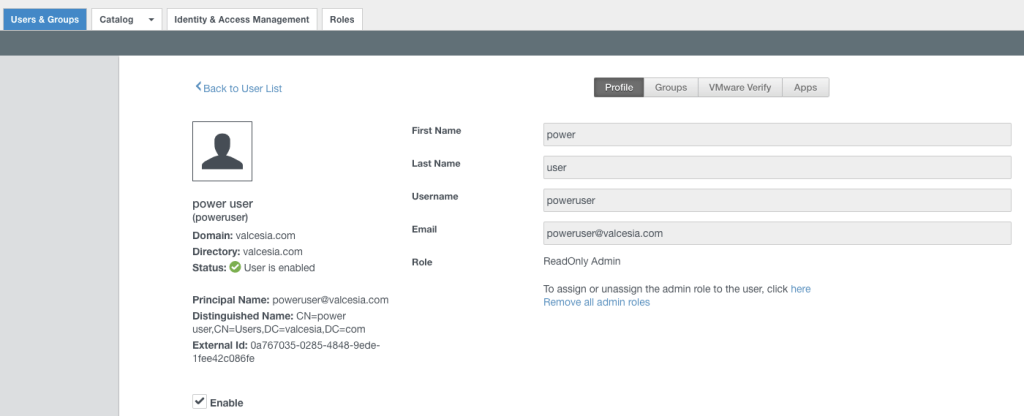This screenshot has height=416, width=1024.
Task: Open the Roles tab
Action: [x=342, y=19]
